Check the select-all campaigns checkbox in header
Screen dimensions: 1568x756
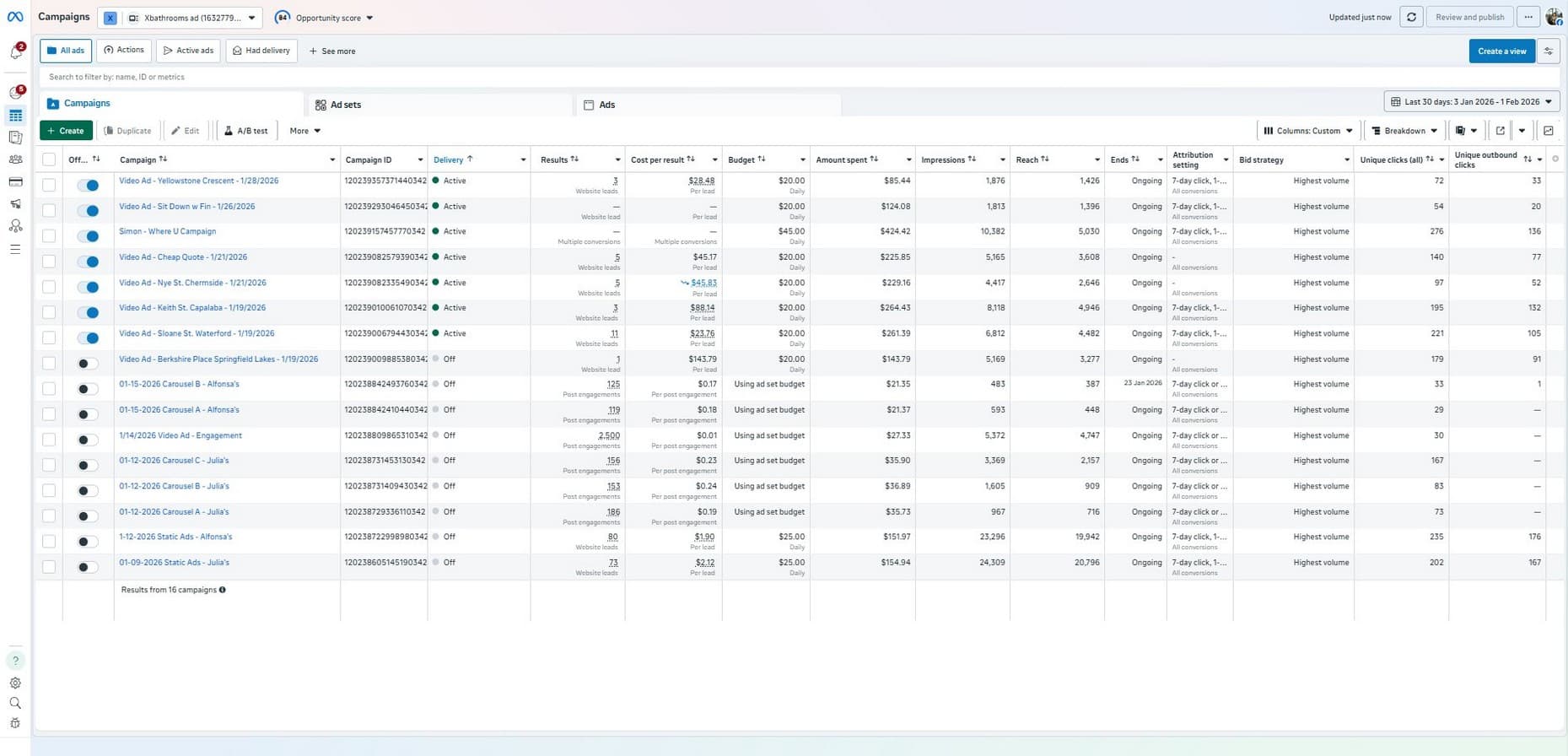click(49, 159)
